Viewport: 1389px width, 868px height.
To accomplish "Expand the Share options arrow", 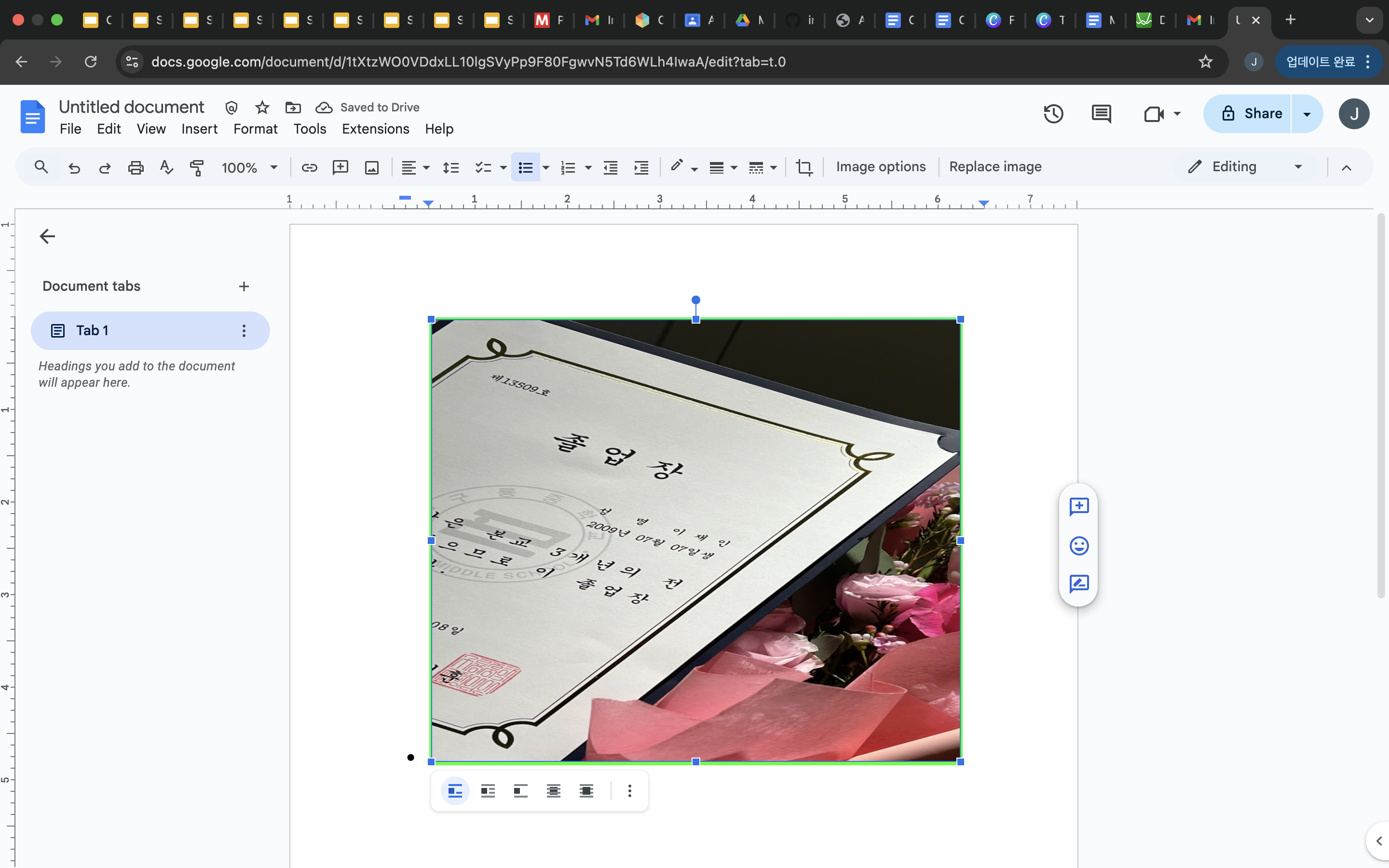I will tap(1307, 114).
